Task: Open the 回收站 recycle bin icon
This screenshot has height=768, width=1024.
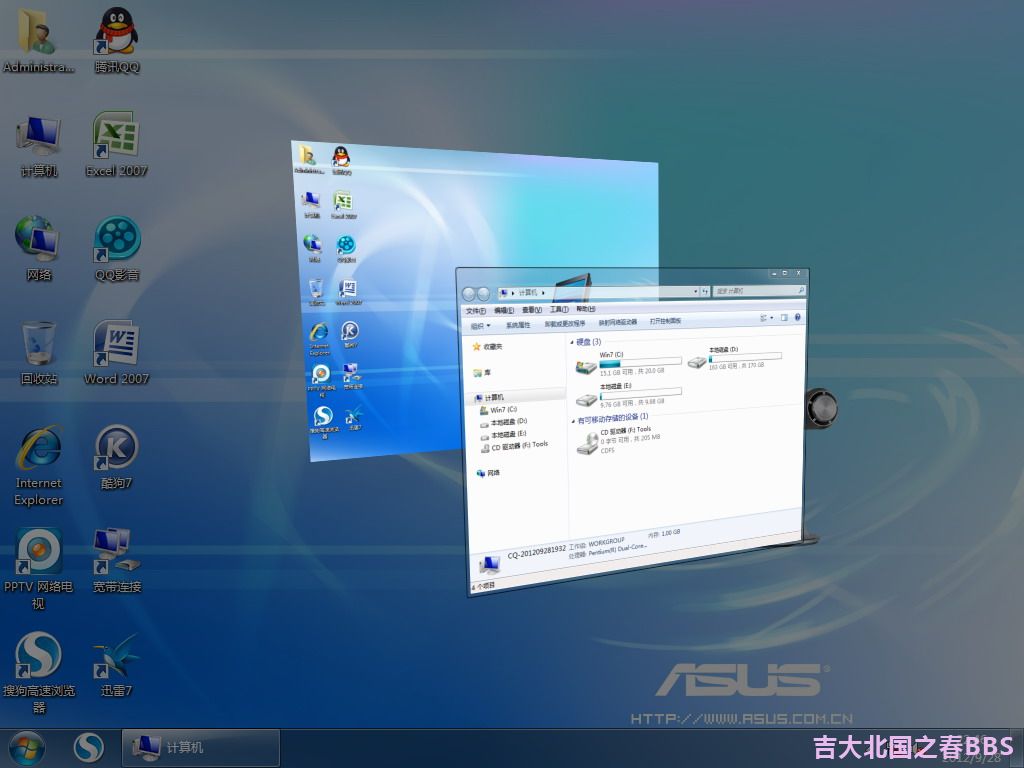Action: (x=39, y=353)
